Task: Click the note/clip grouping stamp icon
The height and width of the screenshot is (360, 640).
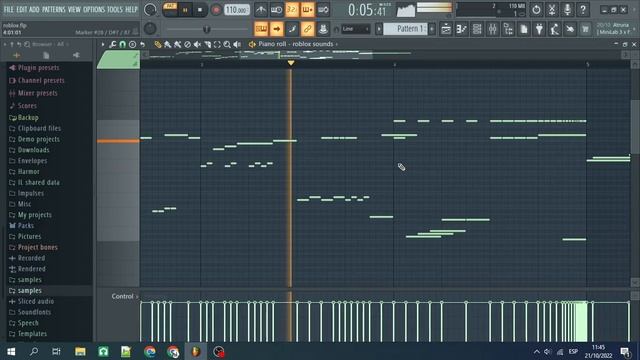Action: [x=323, y=29]
